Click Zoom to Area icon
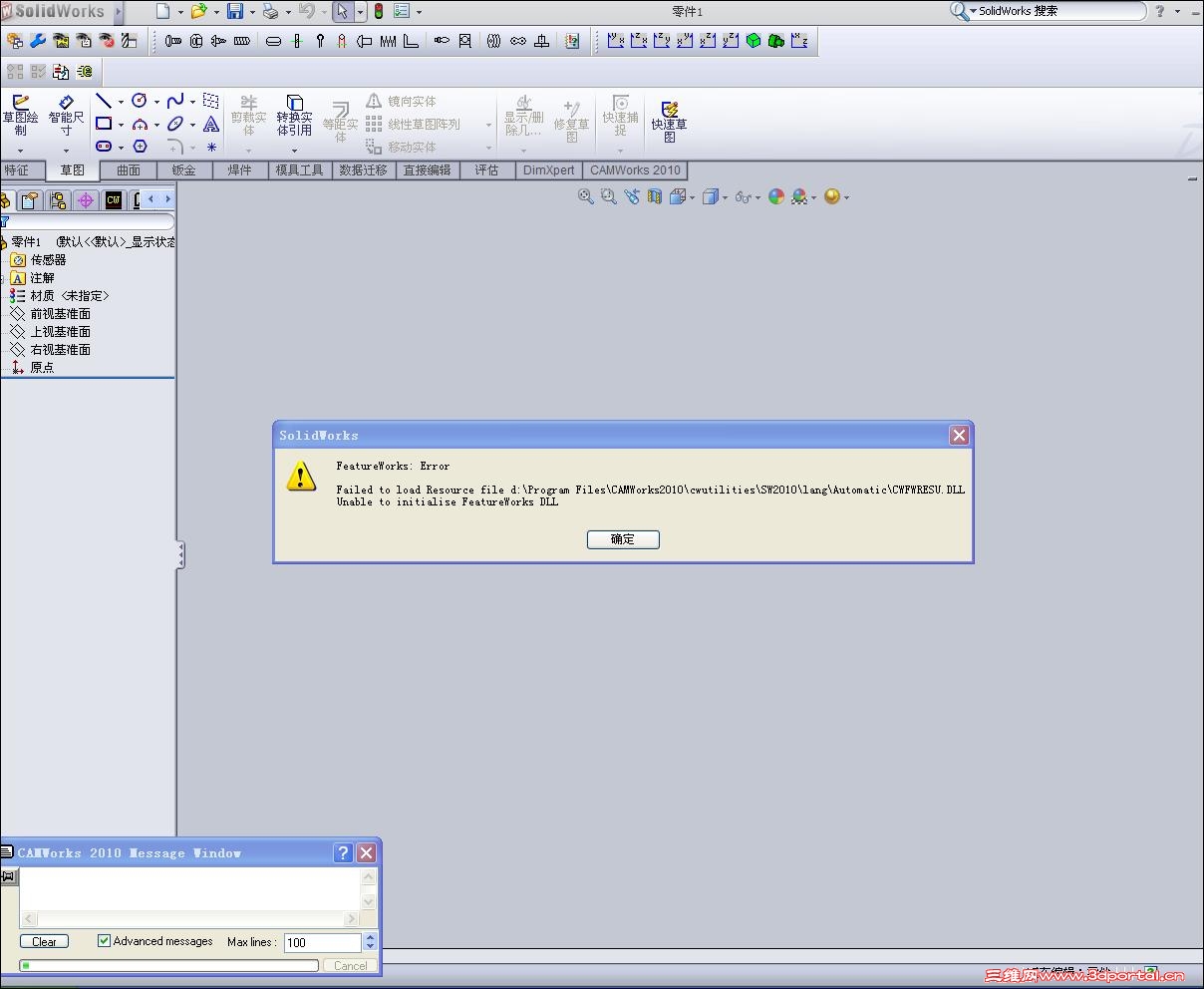Viewport: 1204px width, 989px height. coord(608,196)
